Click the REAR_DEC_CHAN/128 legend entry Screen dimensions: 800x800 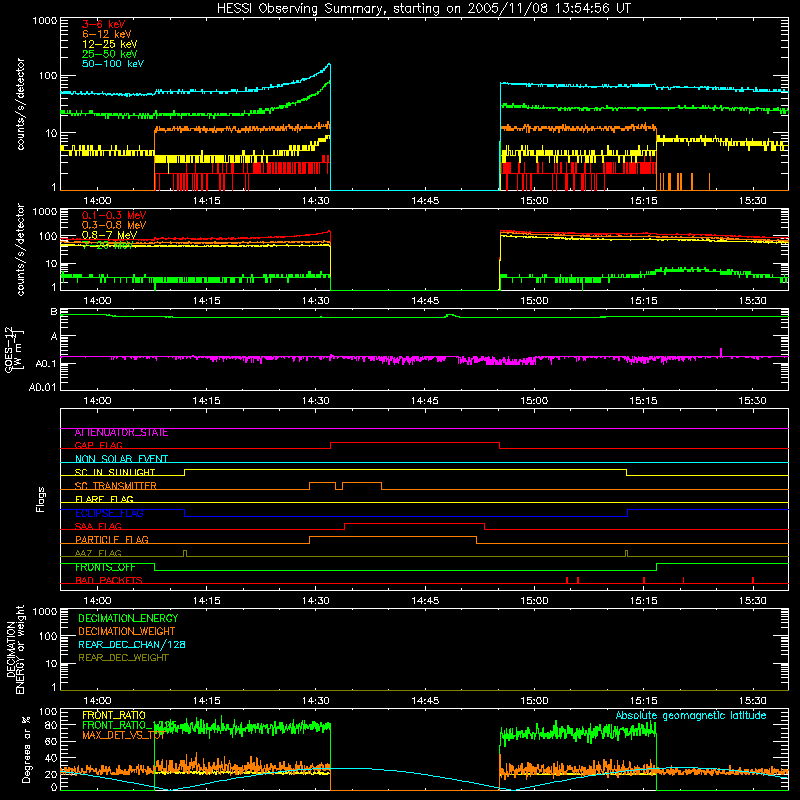pyautogui.click(x=132, y=645)
